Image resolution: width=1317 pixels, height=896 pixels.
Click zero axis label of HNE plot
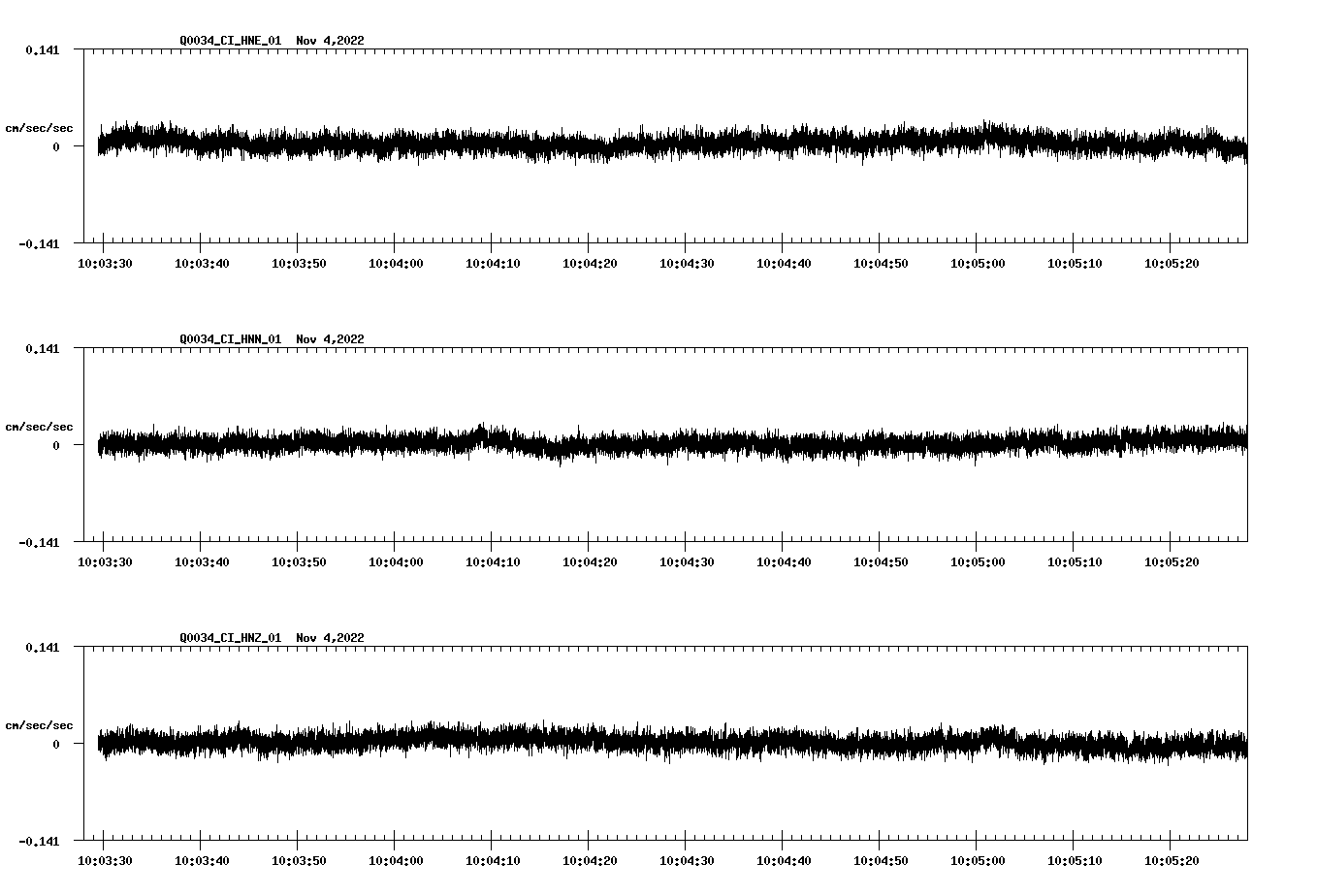point(56,146)
